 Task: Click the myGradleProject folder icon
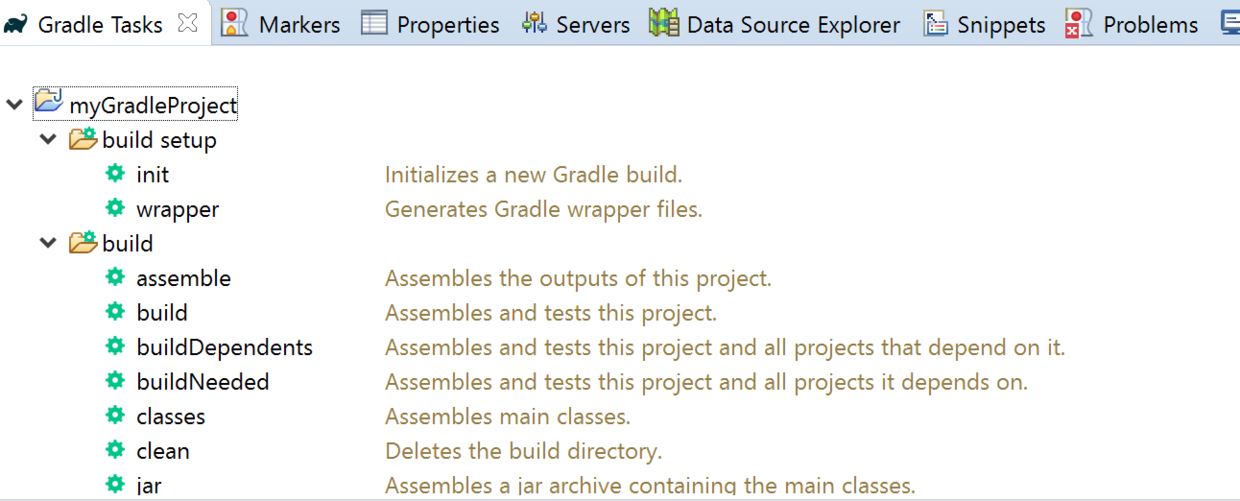point(48,103)
